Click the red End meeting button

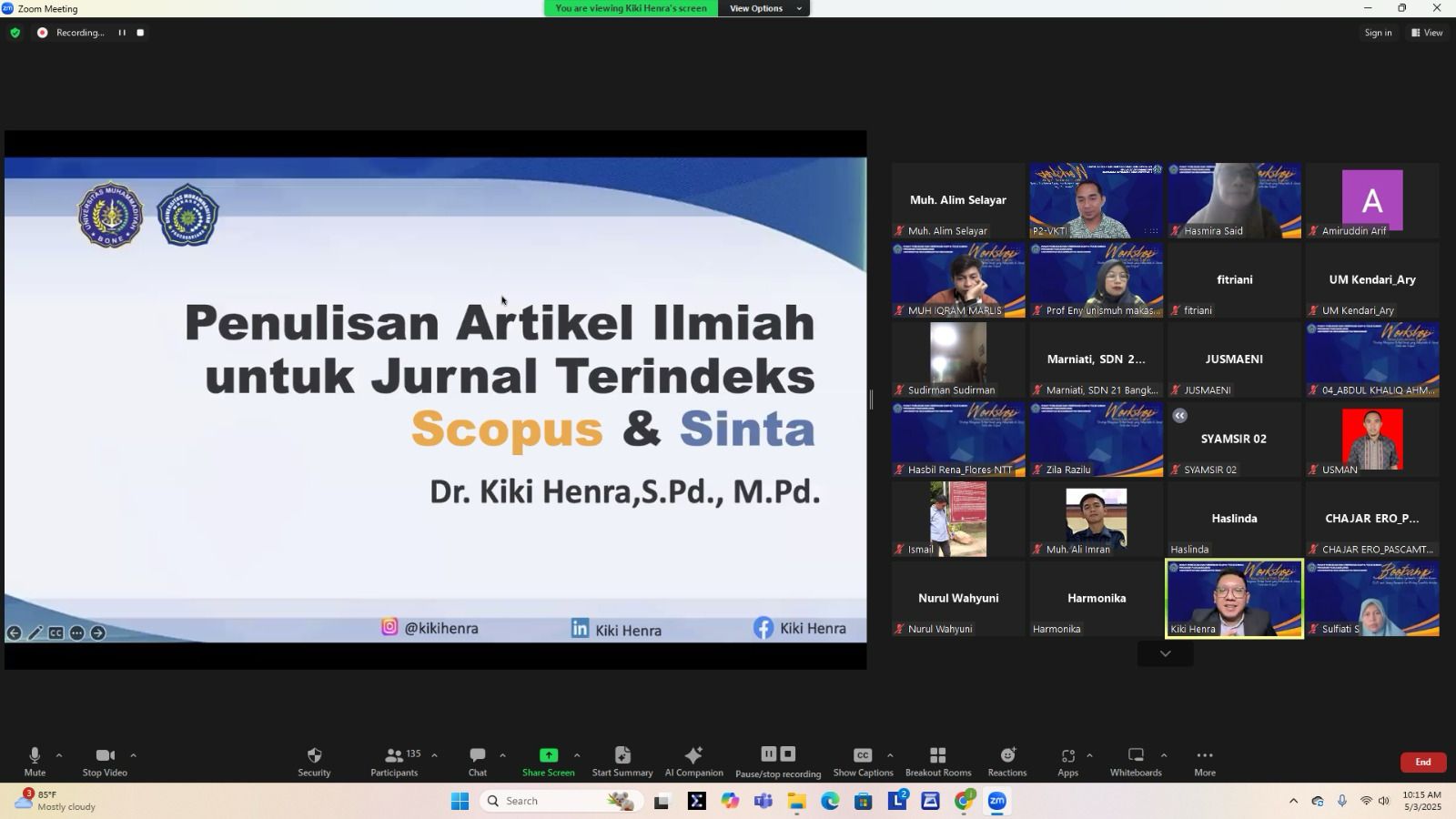point(1422,763)
